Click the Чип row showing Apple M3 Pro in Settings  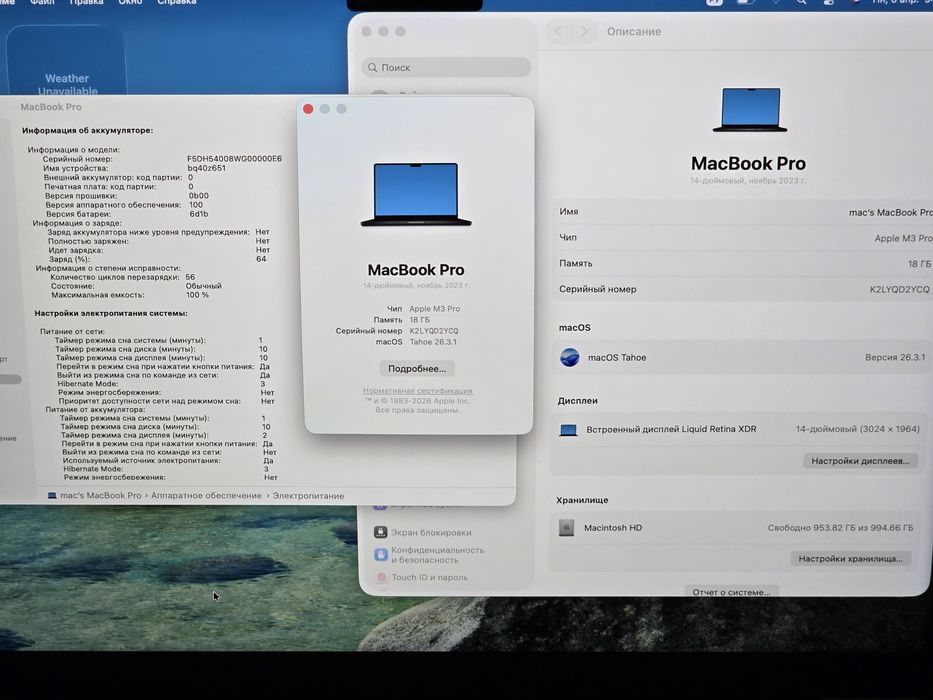(x=743, y=238)
